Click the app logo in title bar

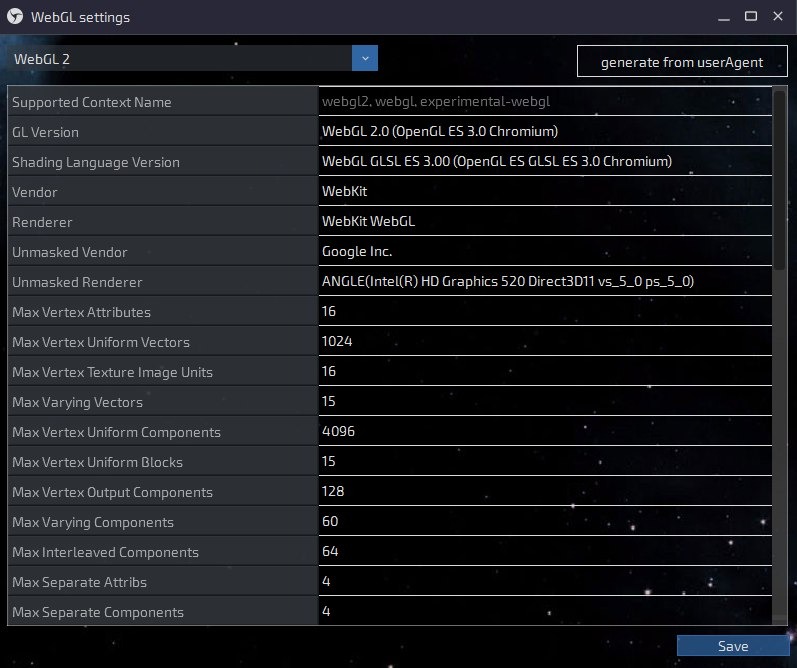coord(15,17)
